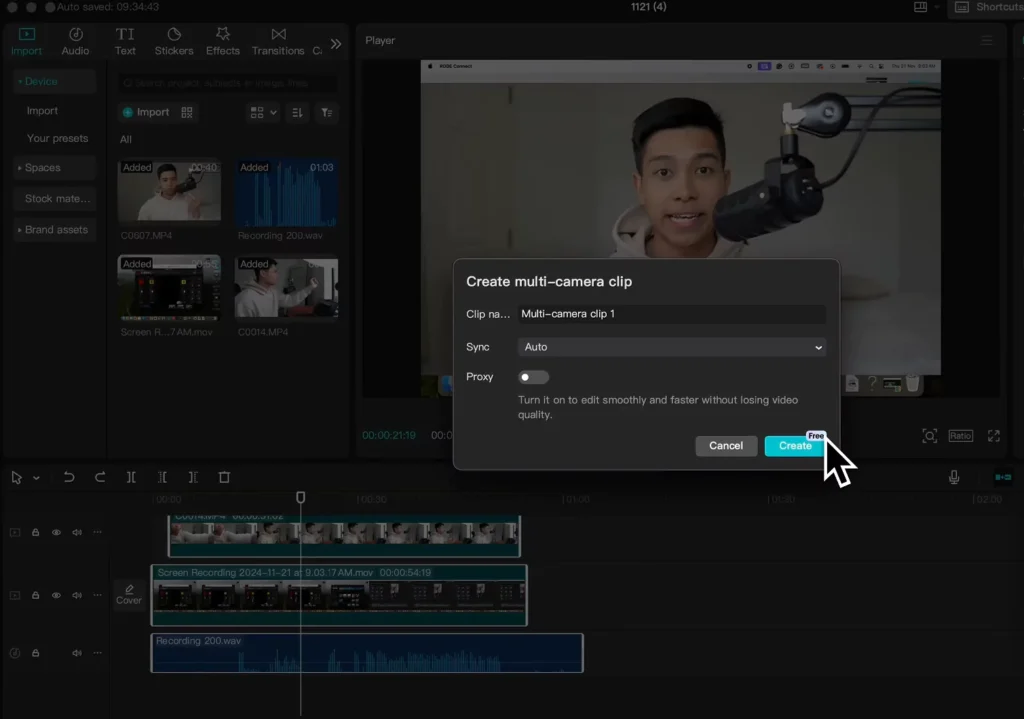
Task: Click the Cover button
Action: click(129, 595)
